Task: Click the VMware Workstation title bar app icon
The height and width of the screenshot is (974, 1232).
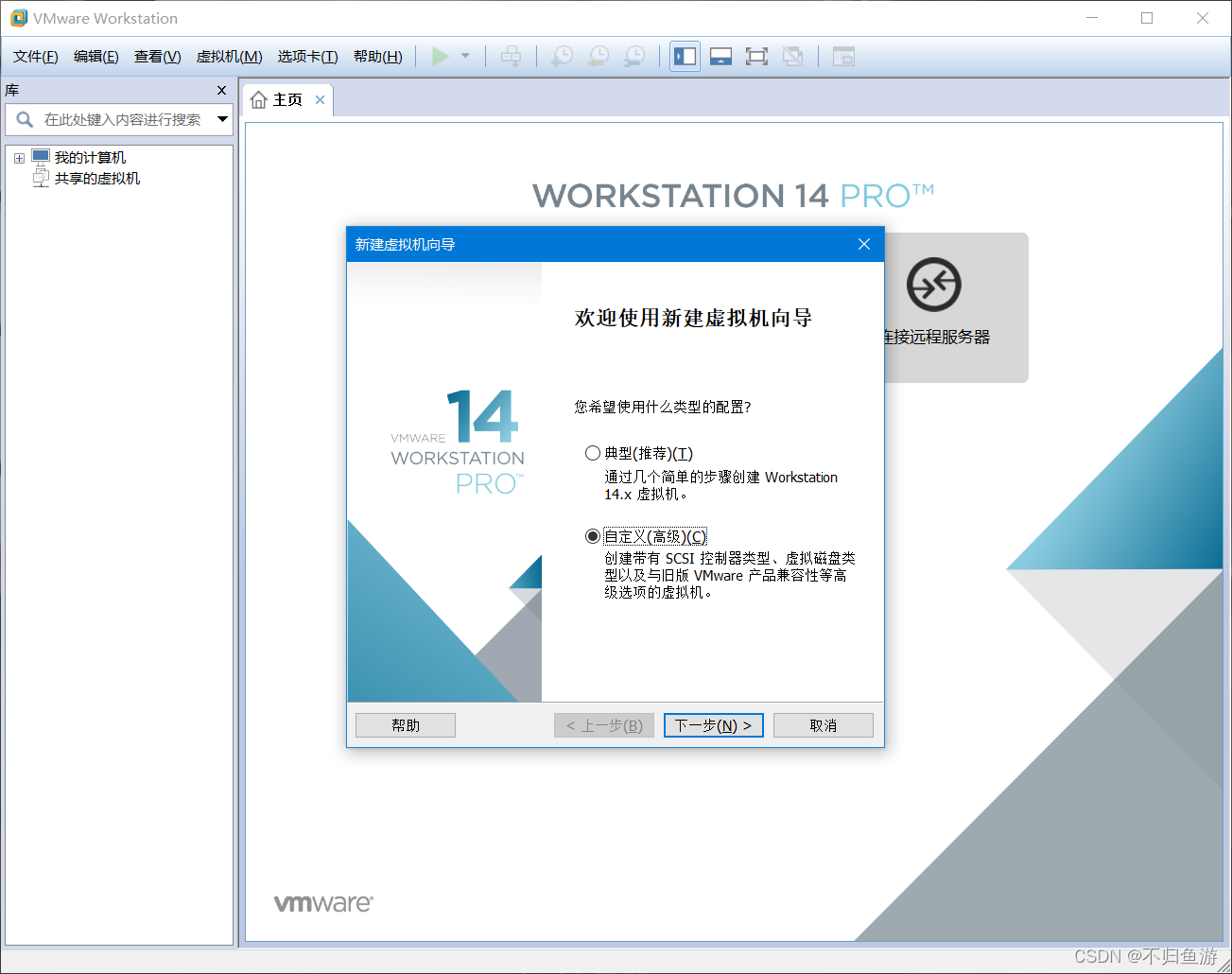Action: tap(19, 18)
